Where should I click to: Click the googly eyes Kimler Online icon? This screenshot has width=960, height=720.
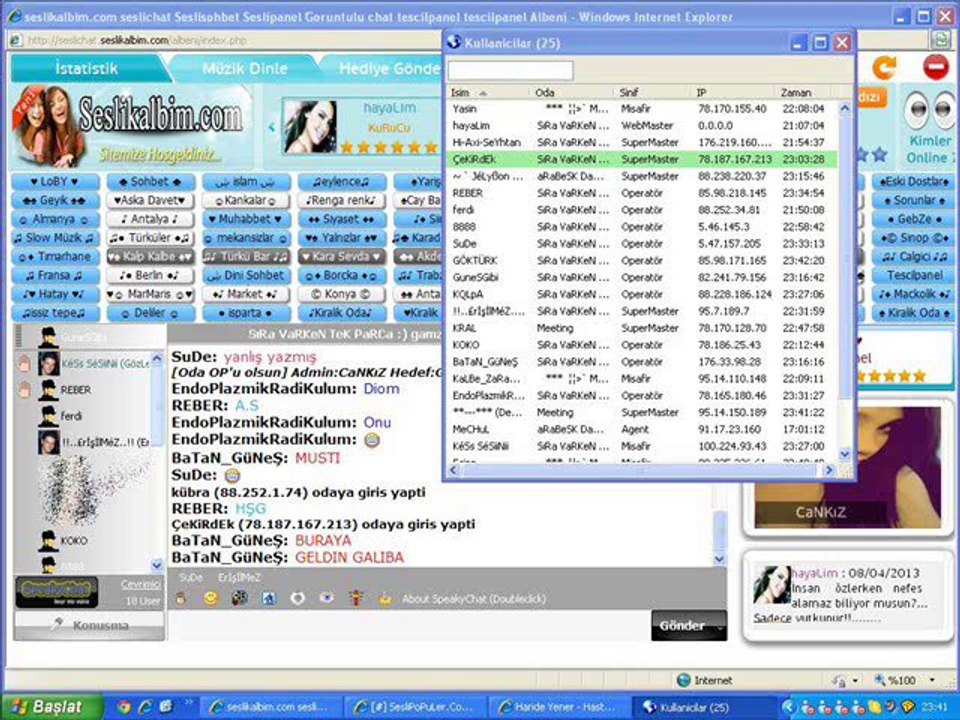point(929,110)
